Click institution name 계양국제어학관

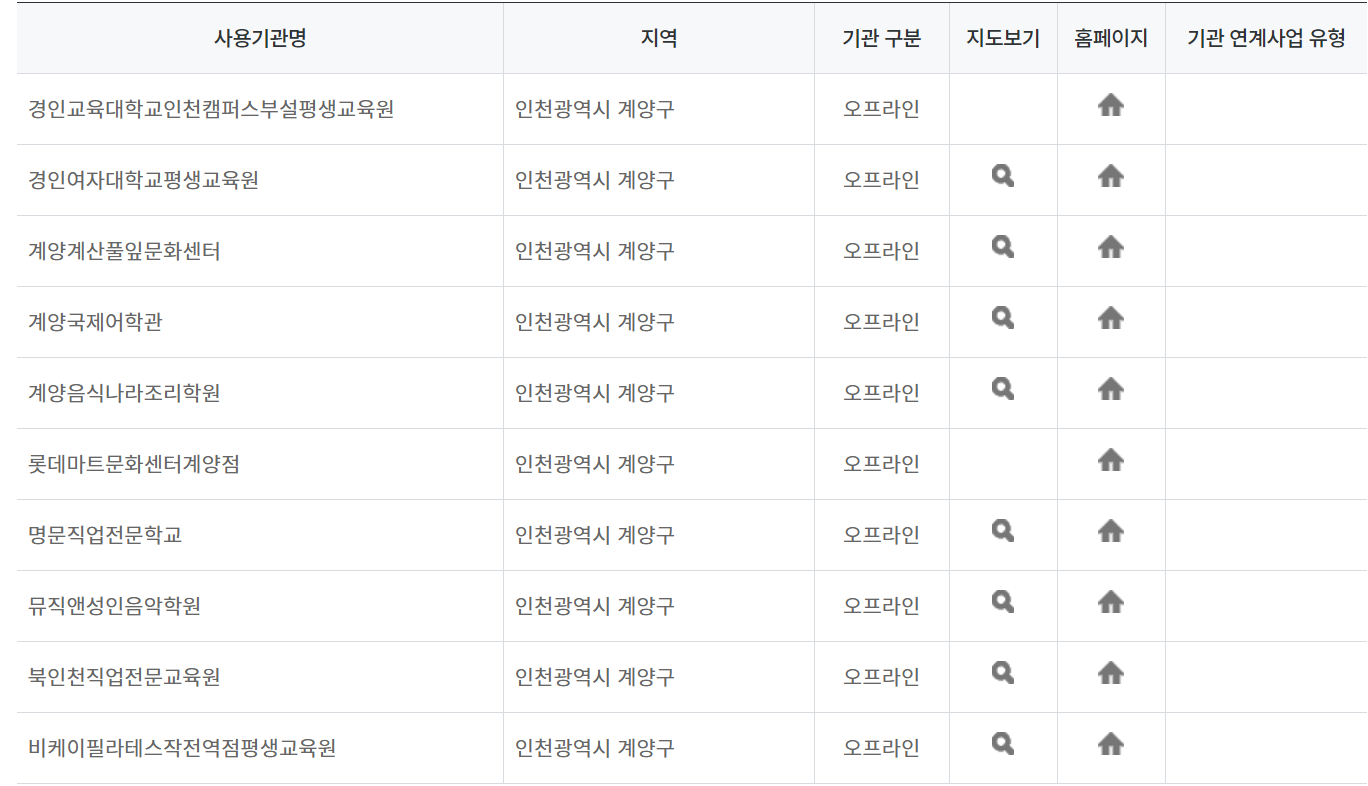(95, 322)
